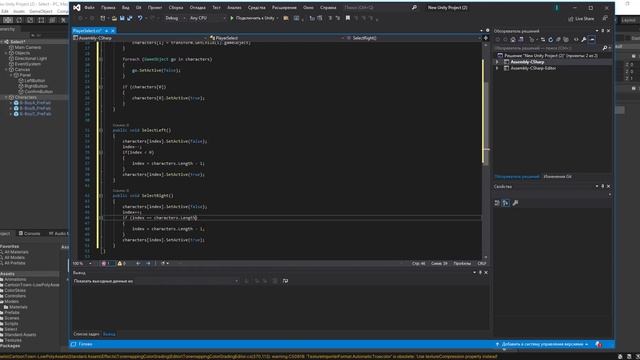Open the Файл menu in Visual Studio
The width and height of the screenshot is (640, 360).
(x=89, y=7)
